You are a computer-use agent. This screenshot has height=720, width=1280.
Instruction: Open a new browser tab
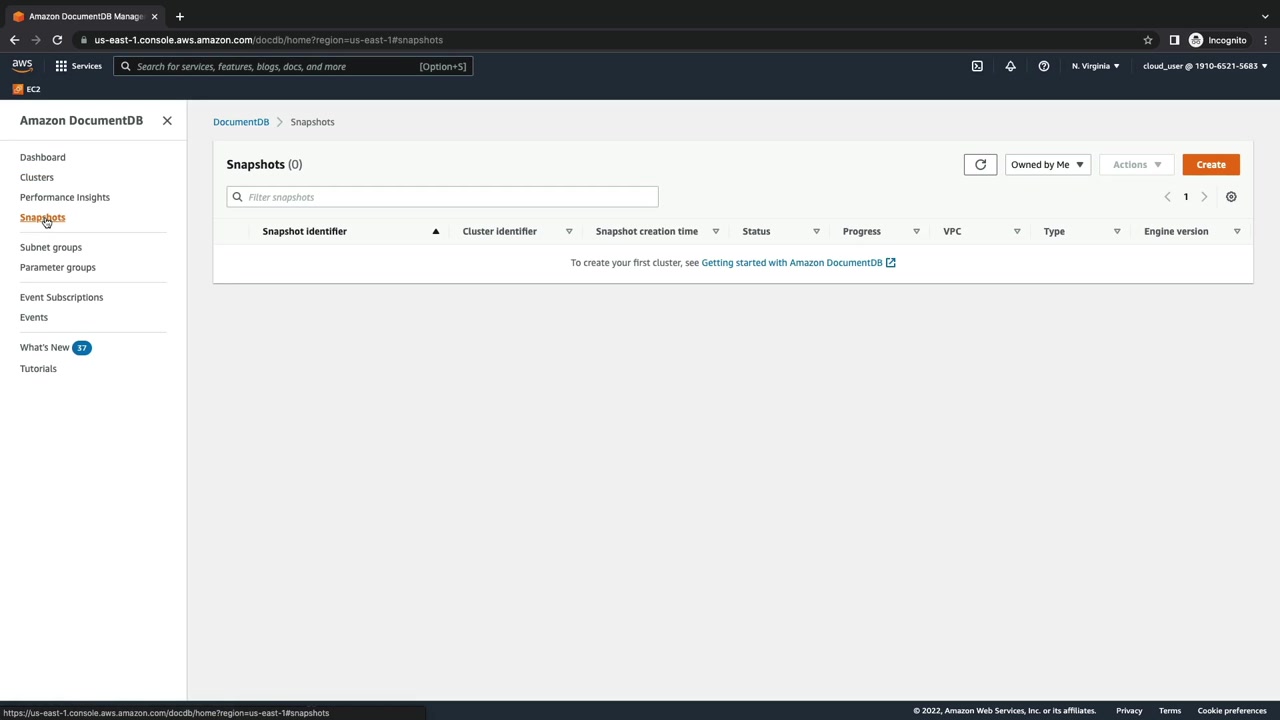(x=180, y=16)
